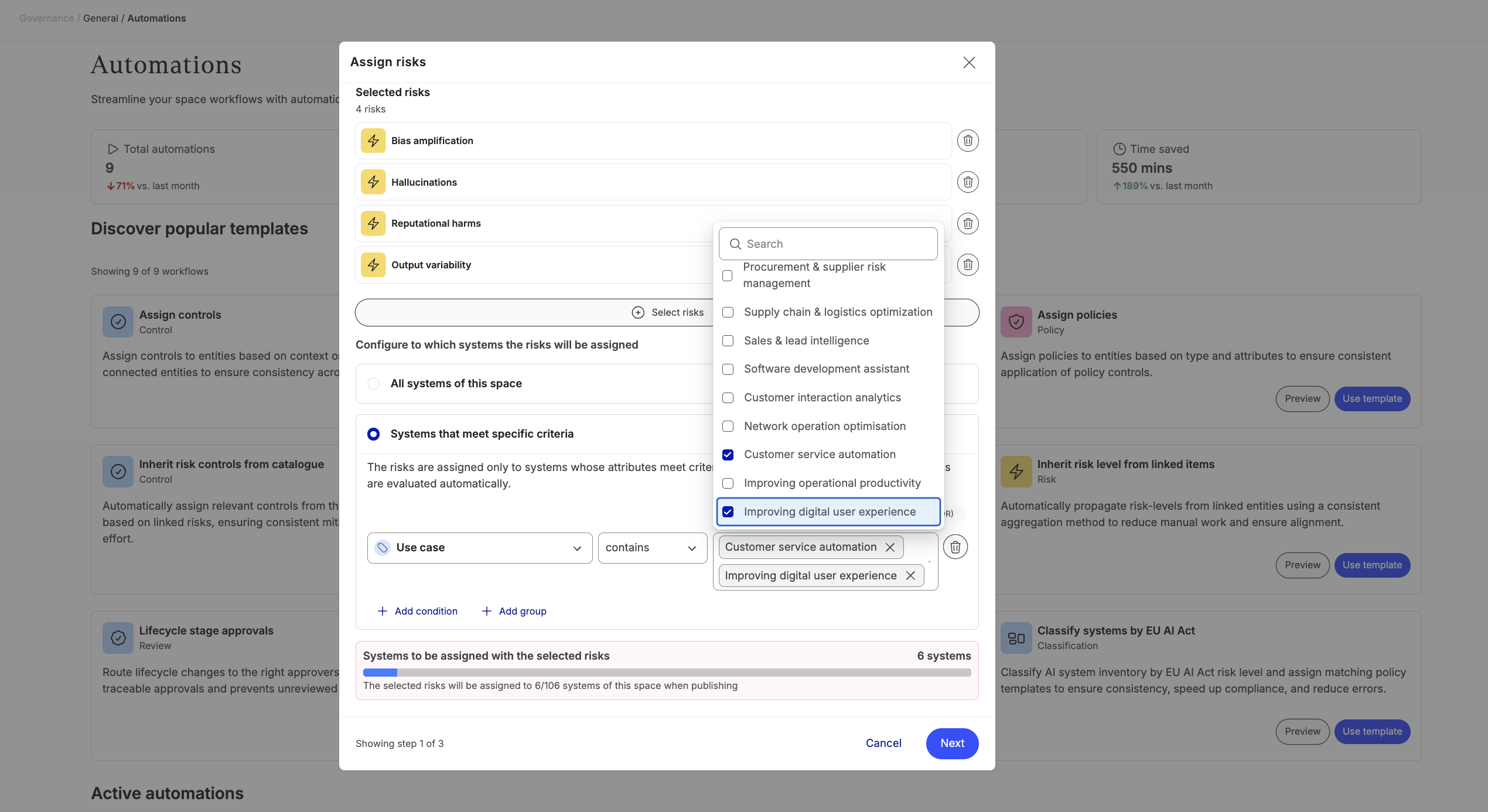The width and height of the screenshot is (1488, 812).
Task: Check Improving operational productivity option
Action: [x=728, y=483]
